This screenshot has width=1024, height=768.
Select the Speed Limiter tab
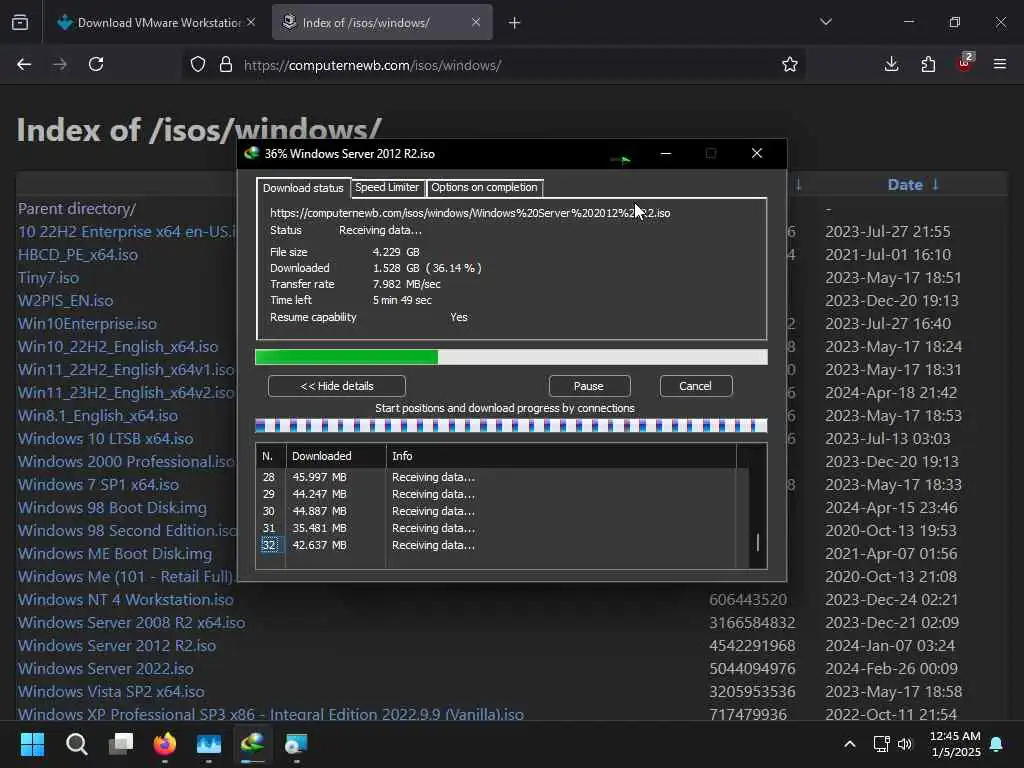pyautogui.click(x=387, y=187)
